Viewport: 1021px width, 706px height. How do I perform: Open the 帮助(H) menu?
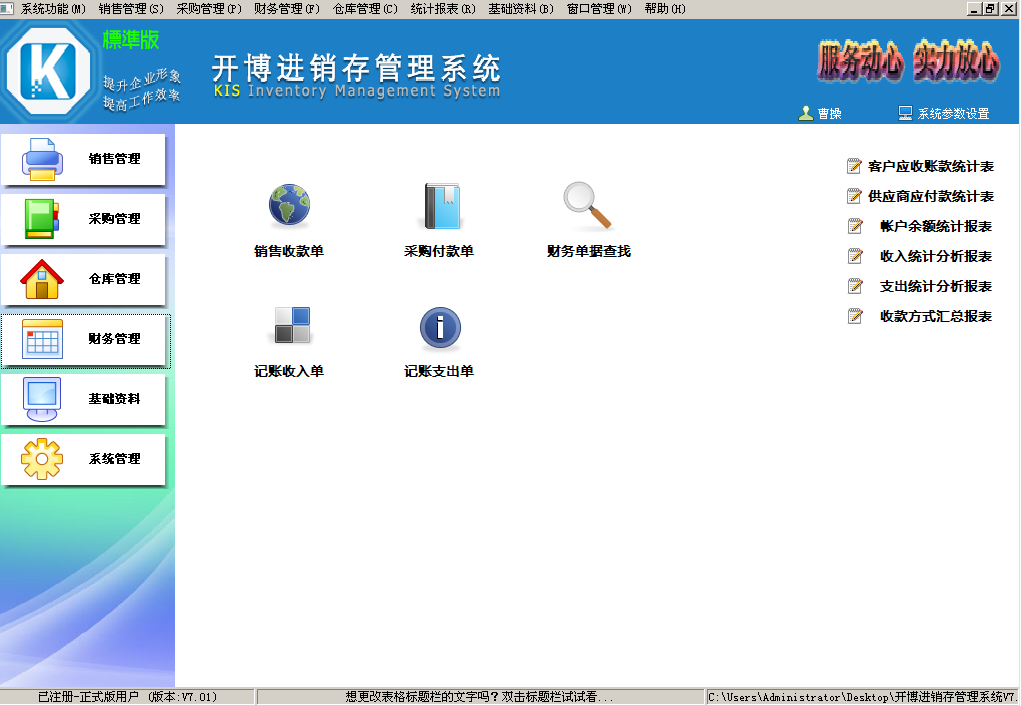665,8
